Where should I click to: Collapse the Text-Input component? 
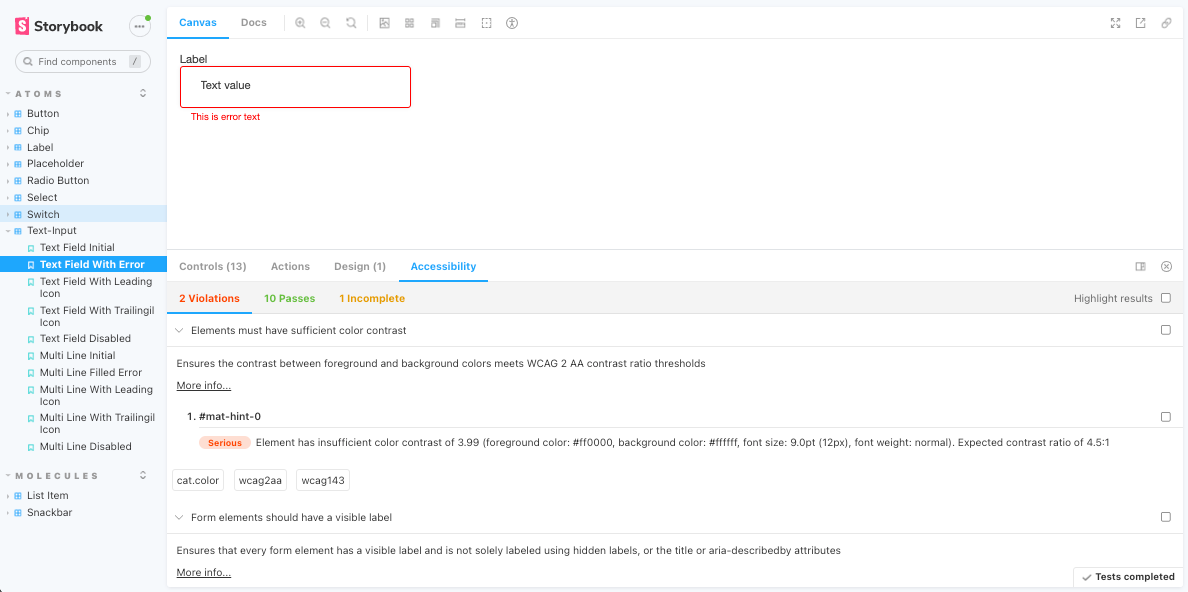(52, 230)
